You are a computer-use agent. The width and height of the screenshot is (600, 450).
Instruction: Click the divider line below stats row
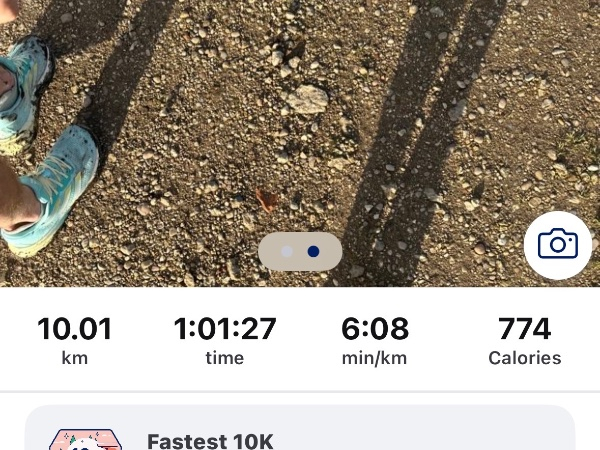point(300,391)
